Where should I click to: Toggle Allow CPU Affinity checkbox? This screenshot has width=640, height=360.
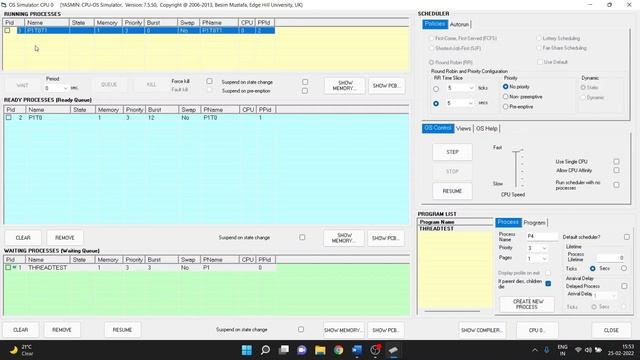pos(616,170)
